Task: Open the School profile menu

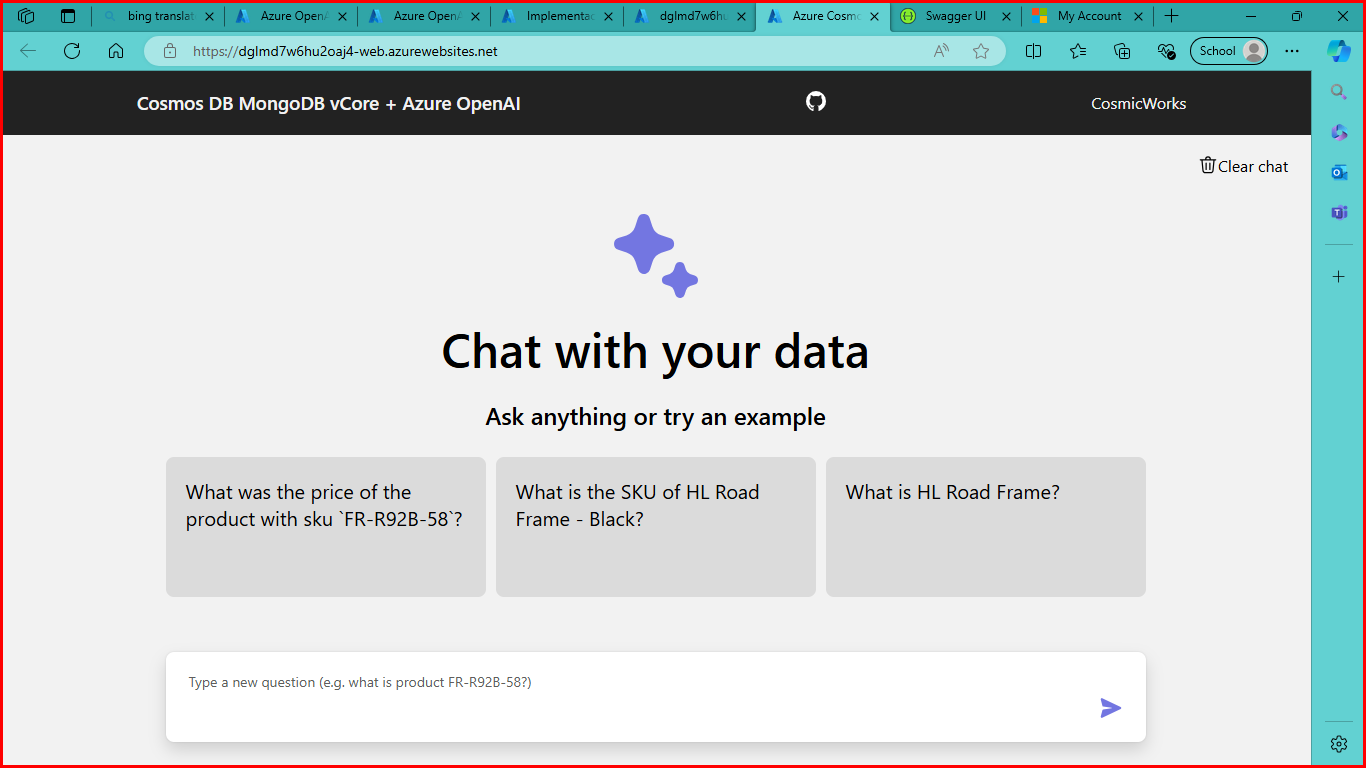Action: tap(1229, 51)
